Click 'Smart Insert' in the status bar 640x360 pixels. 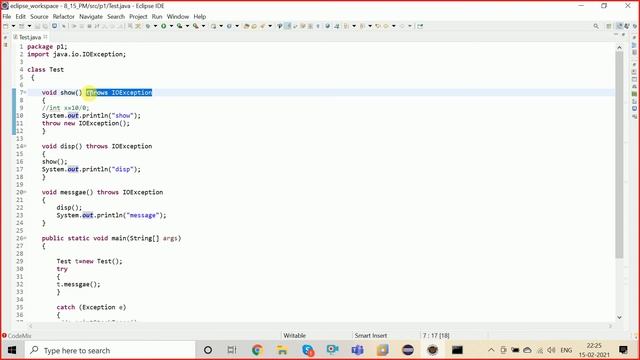click(371, 336)
